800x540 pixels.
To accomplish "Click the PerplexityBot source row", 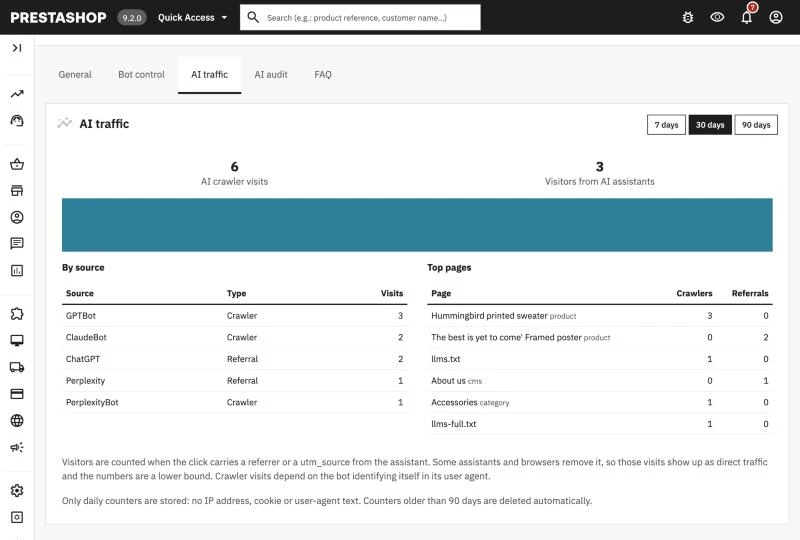I will pos(235,402).
